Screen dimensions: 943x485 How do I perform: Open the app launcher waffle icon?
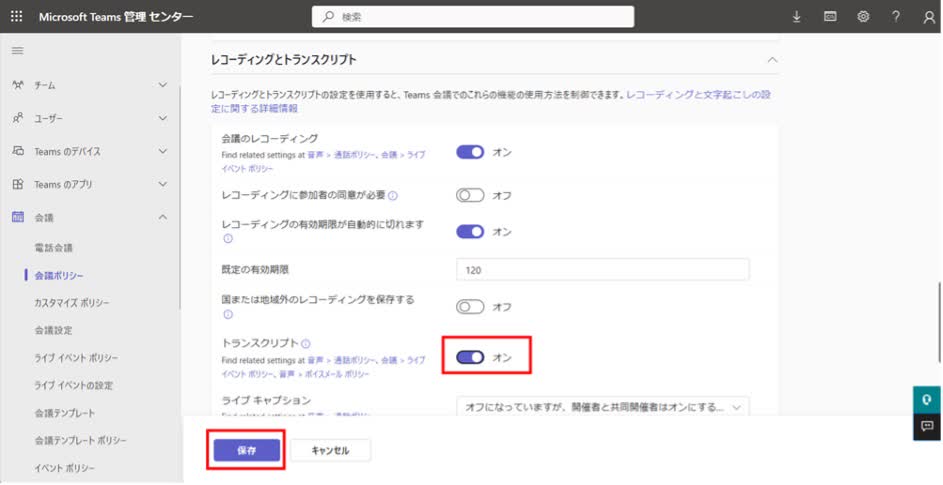pos(16,17)
